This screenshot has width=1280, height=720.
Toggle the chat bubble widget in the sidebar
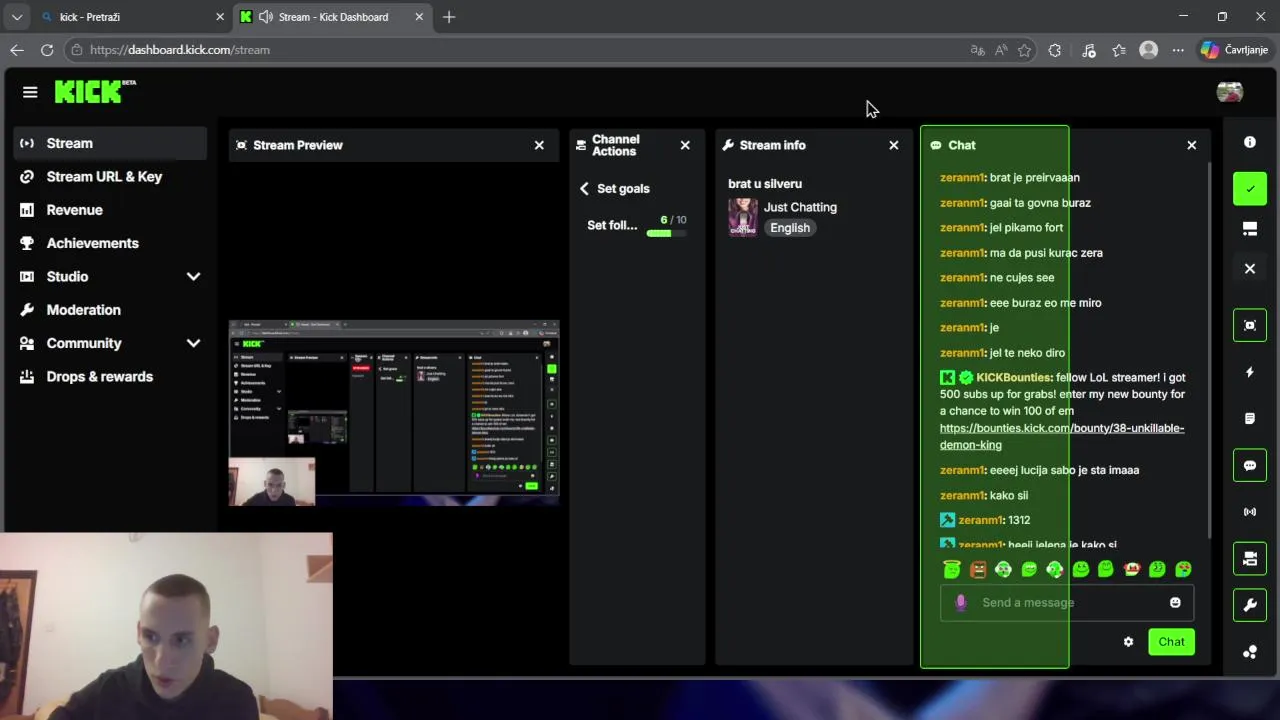[x=1250, y=466]
